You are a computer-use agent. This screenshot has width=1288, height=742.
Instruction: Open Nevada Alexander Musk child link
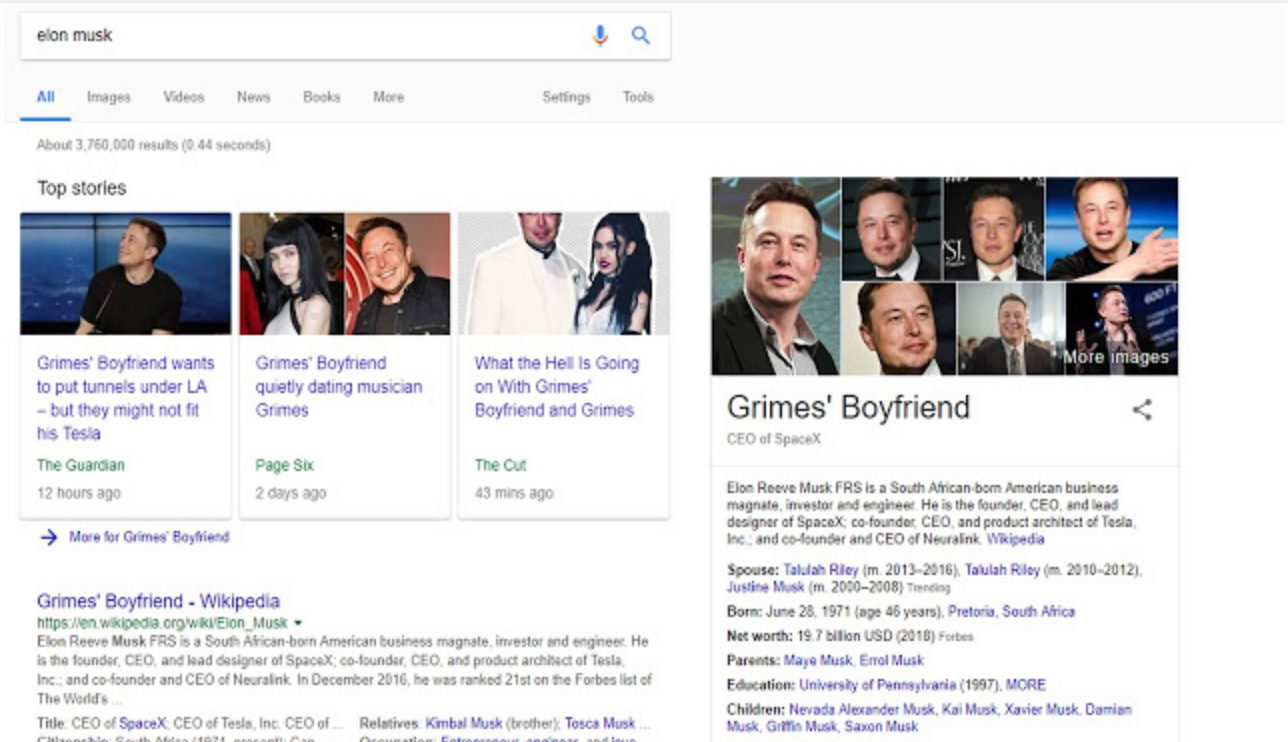(862, 709)
